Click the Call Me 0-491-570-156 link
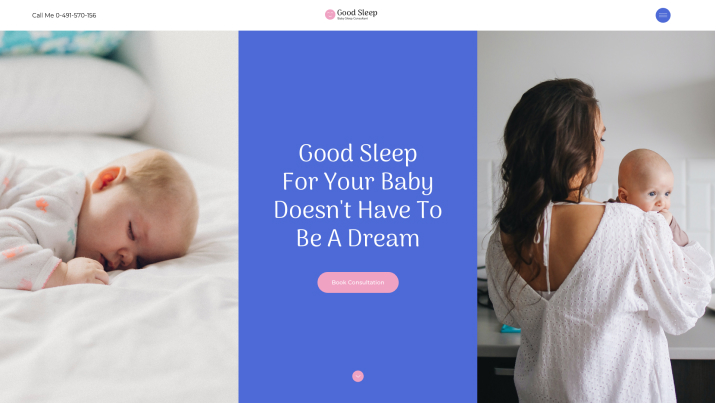 click(64, 16)
